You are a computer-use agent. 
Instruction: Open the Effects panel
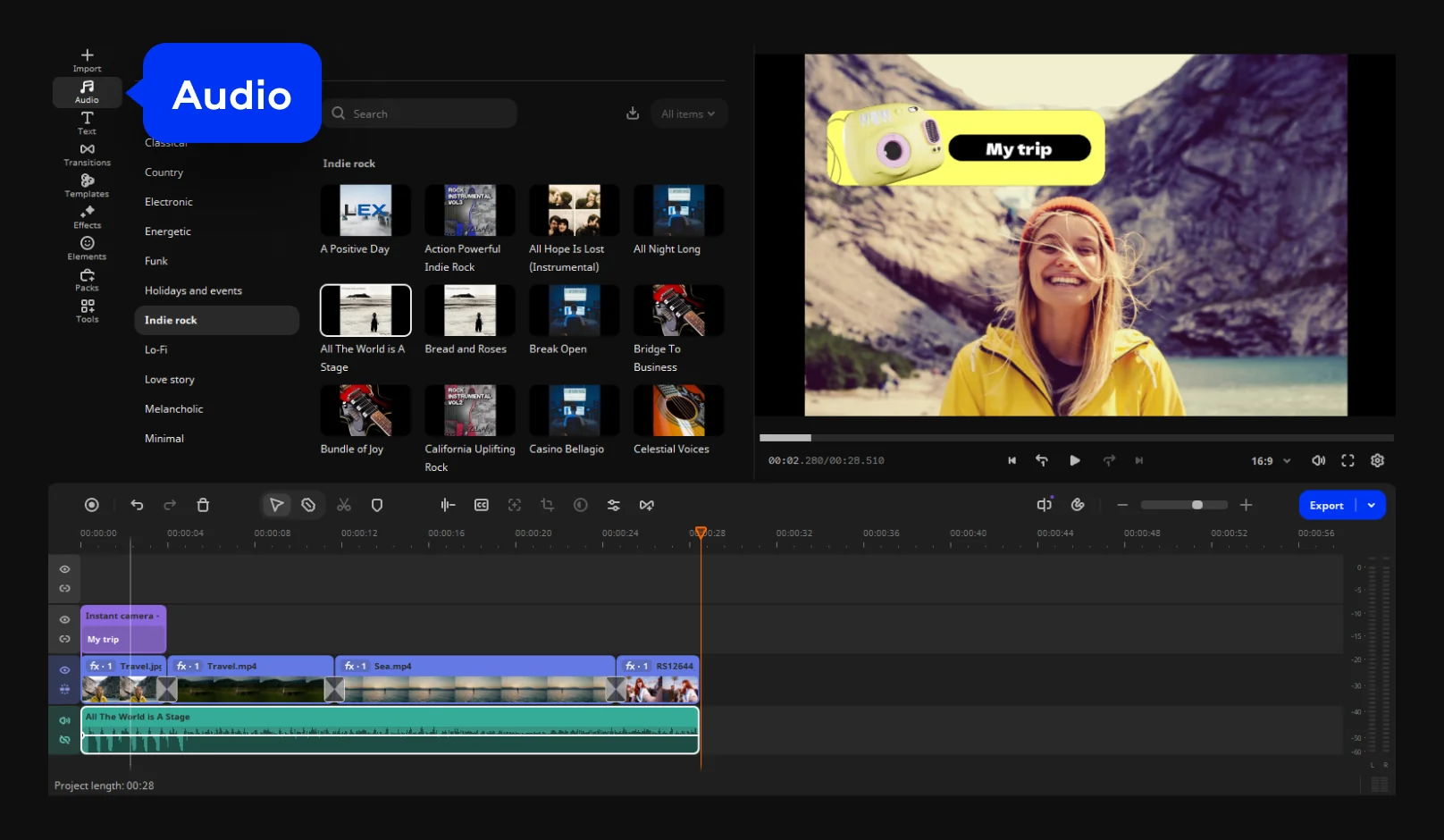(87, 217)
